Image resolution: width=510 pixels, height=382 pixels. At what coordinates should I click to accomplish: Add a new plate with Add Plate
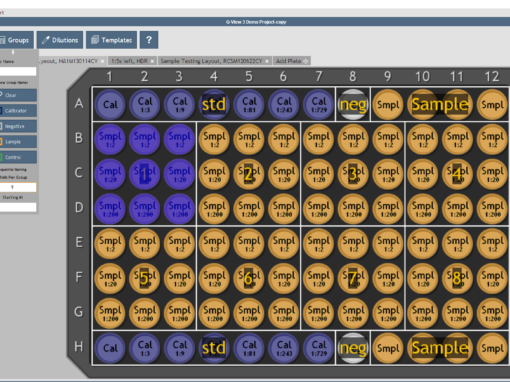click(292, 61)
